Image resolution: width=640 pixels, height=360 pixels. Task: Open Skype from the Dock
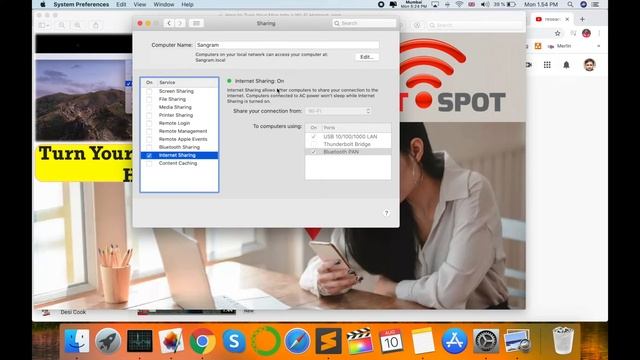coord(234,341)
